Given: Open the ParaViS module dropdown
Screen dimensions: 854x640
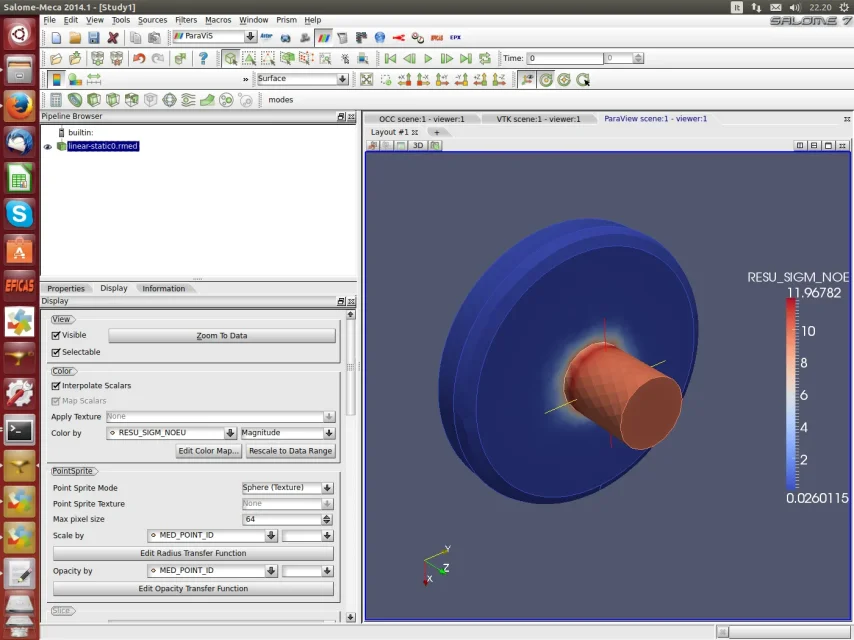Looking at the screenshot, I should point(250,36).
